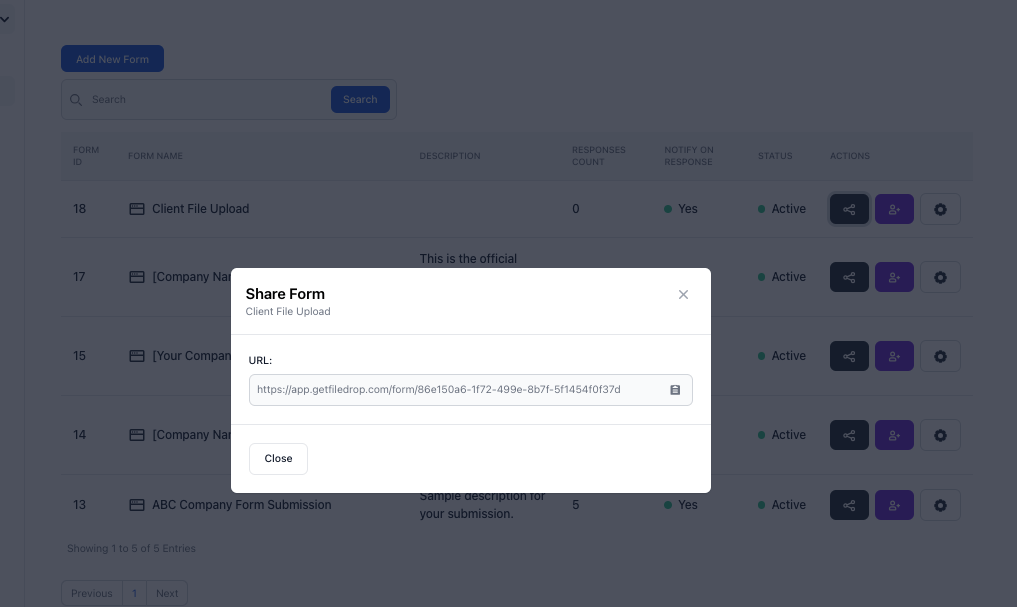Click Active status in row 14

(x=782, y=434)
